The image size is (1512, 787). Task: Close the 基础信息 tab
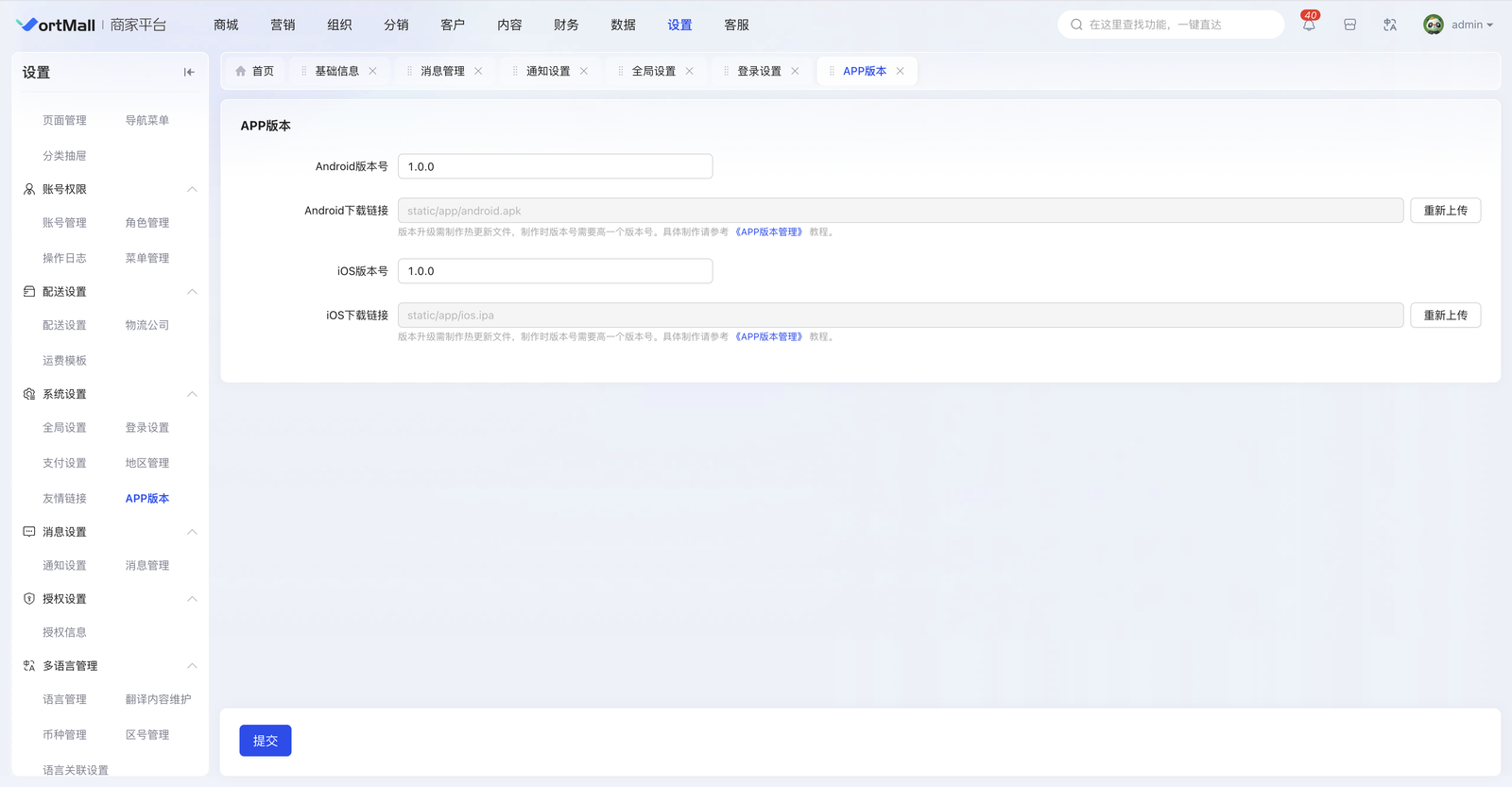[x=373, y=71]
